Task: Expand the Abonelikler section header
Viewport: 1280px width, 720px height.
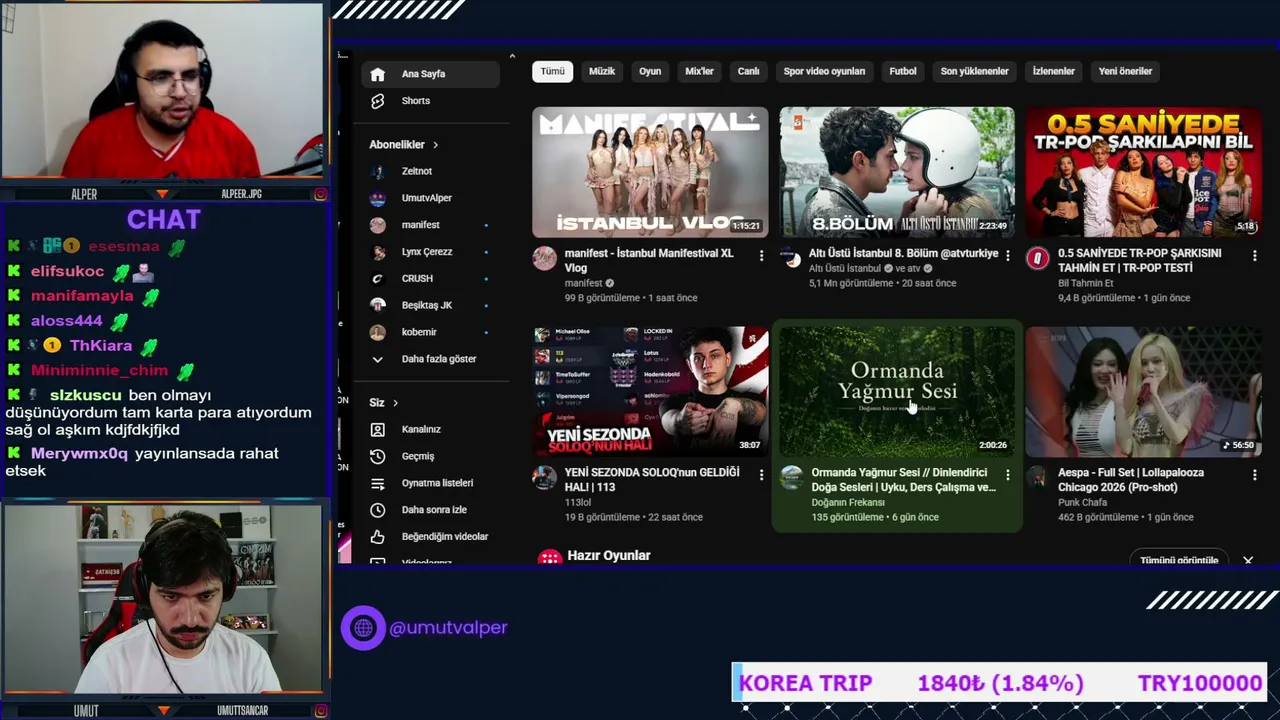Action: click(404, 145)
